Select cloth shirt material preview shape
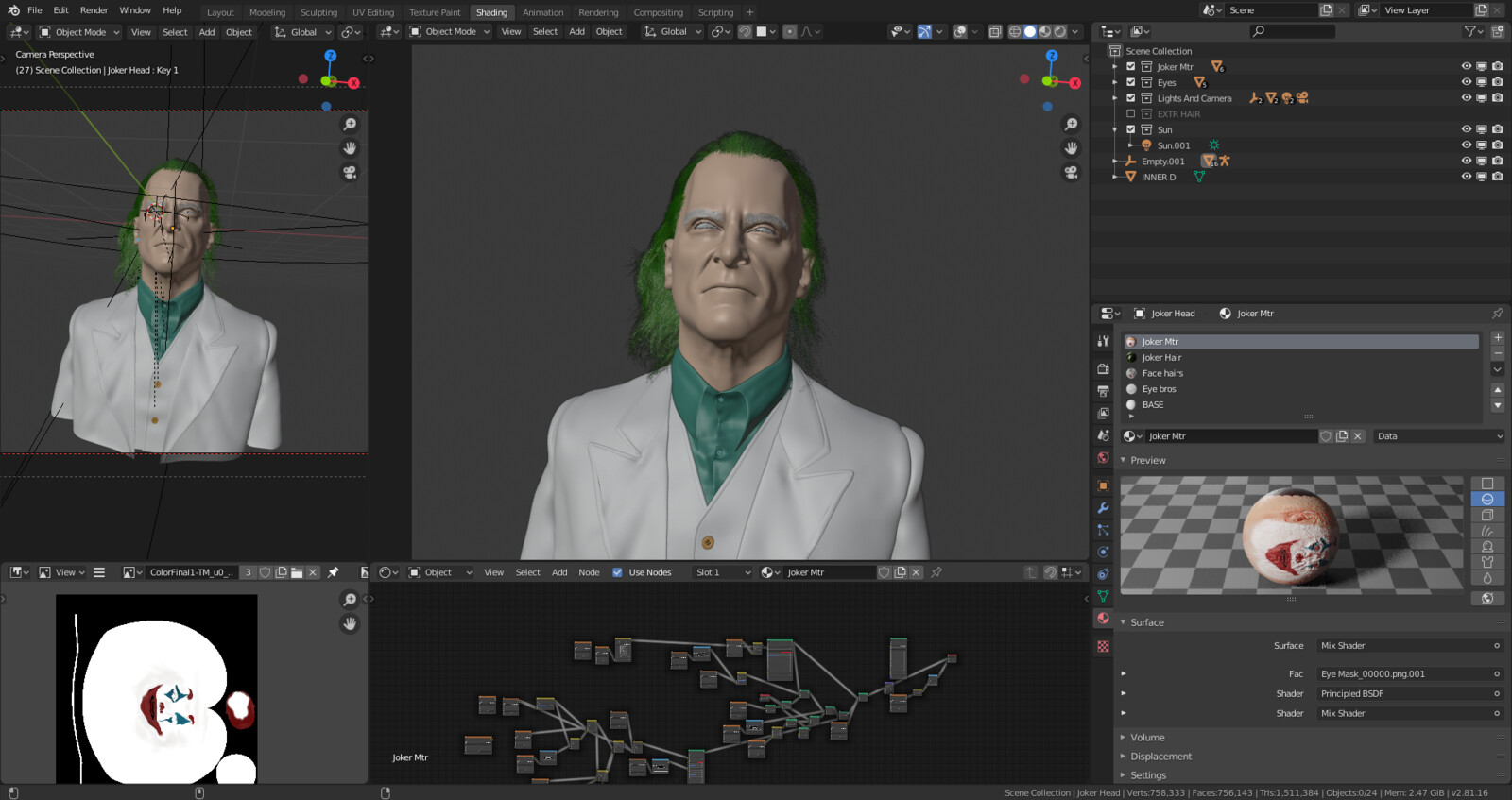 coord(1487,562)
